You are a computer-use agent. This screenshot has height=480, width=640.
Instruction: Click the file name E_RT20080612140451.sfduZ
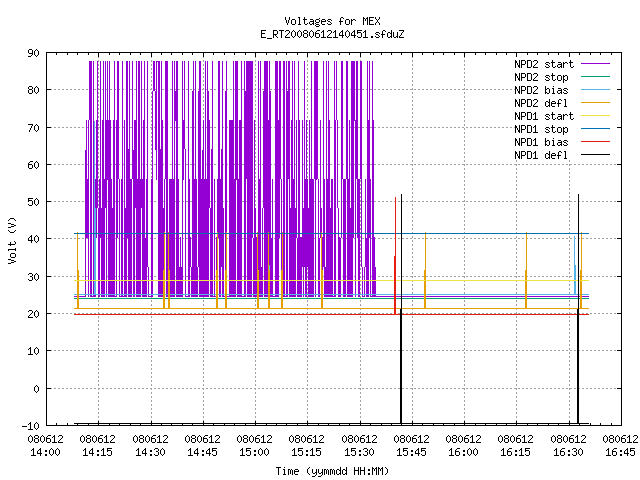tap(332, 34)
